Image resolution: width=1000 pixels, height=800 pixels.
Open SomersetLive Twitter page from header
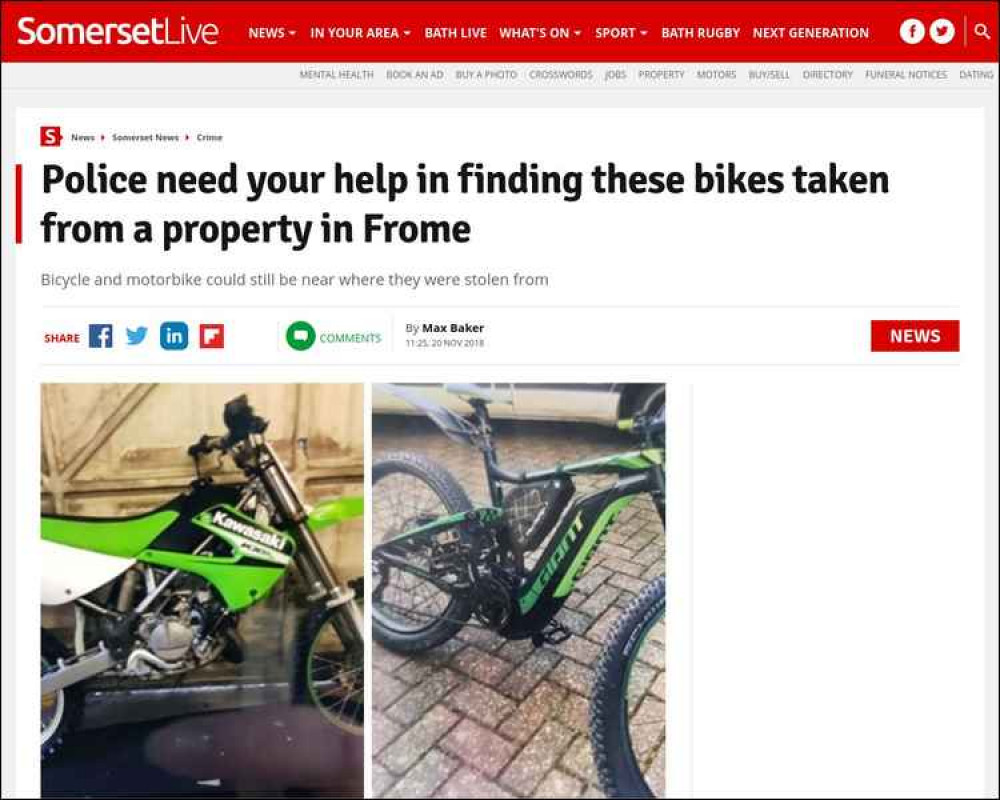click(942, 32)
